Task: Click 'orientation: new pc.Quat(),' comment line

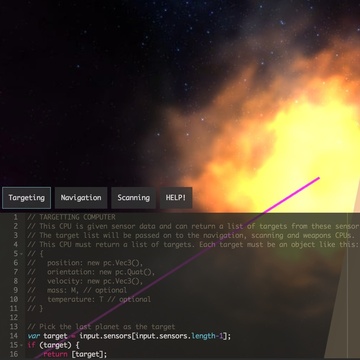Action: coord(91,272)
